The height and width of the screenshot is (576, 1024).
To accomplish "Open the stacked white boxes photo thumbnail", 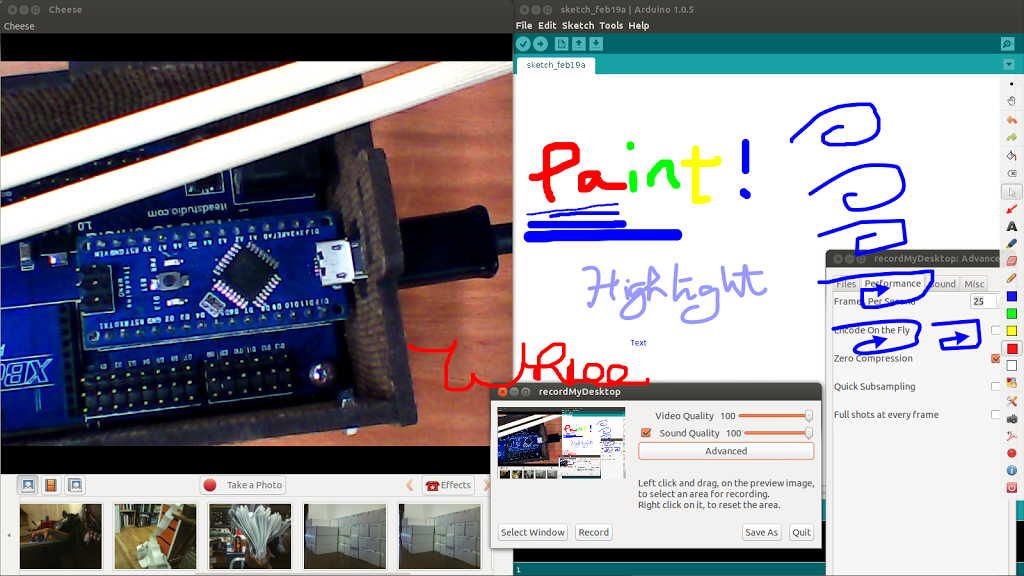I will point(345,536).
